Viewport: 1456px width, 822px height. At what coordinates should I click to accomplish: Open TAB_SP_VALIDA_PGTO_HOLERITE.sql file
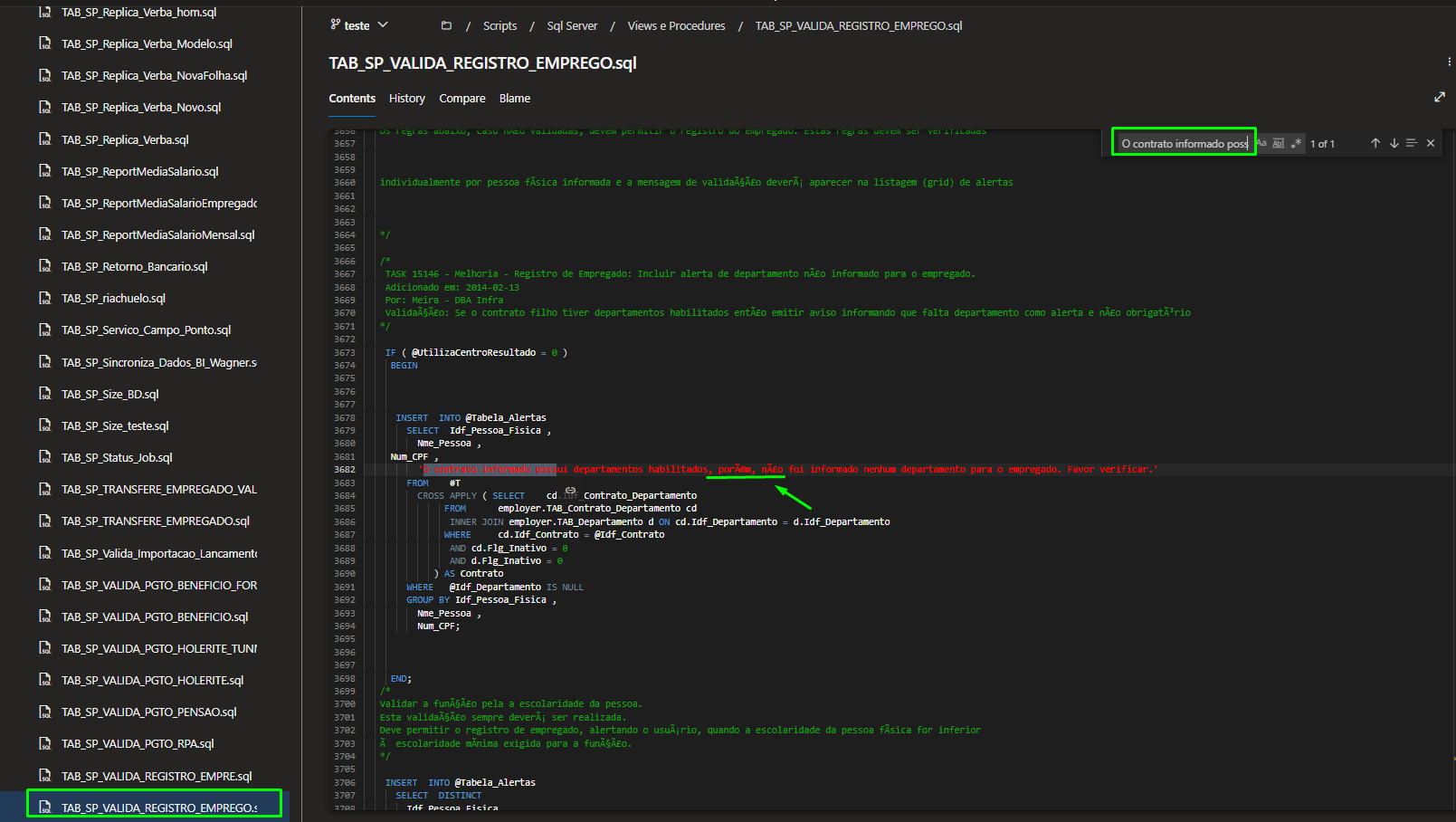pyautogui.click(x=153, y=680)
